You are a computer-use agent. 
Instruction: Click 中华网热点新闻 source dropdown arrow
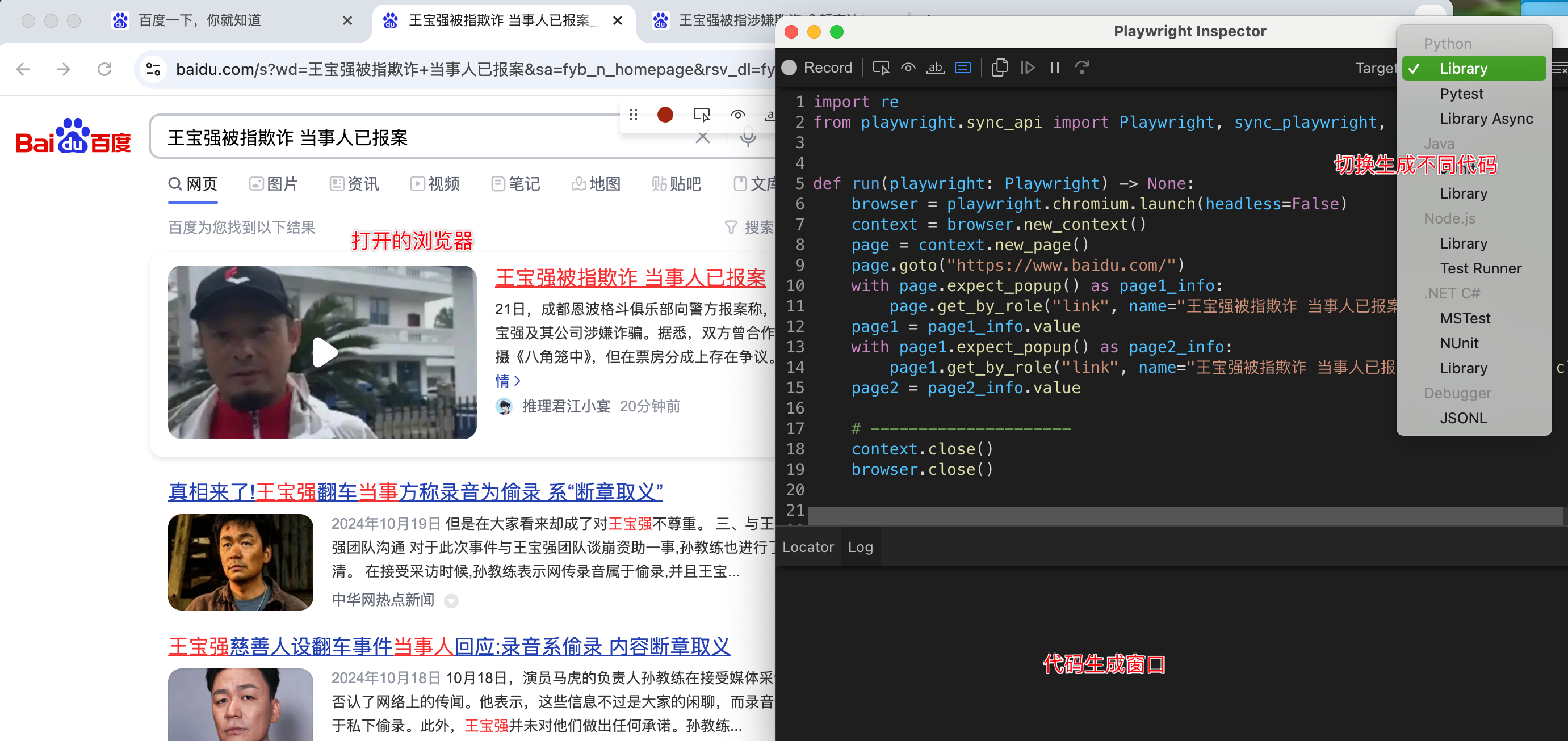(x=451, y=600)
